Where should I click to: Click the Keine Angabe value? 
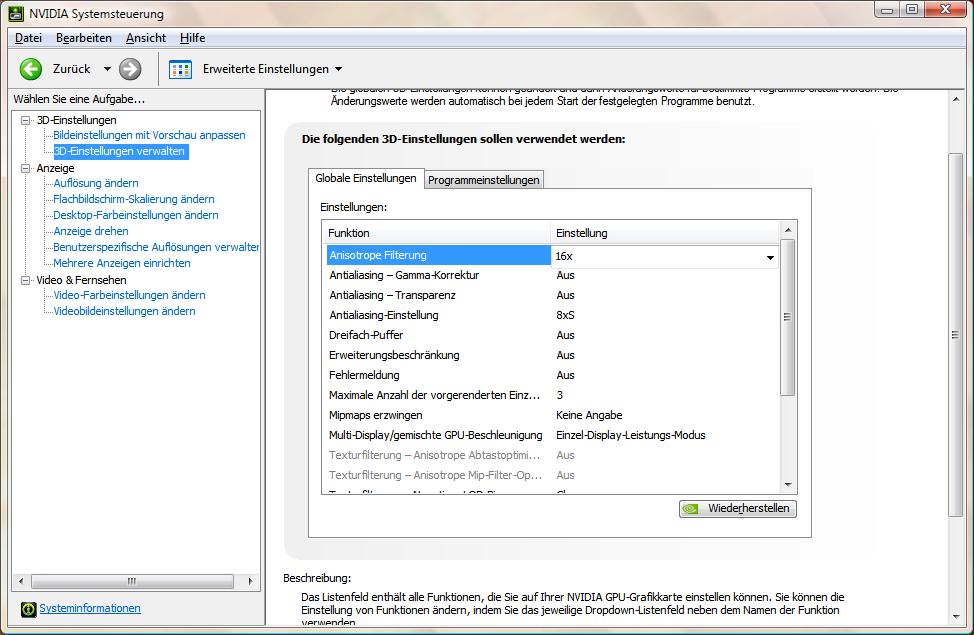tap(589, 415)
